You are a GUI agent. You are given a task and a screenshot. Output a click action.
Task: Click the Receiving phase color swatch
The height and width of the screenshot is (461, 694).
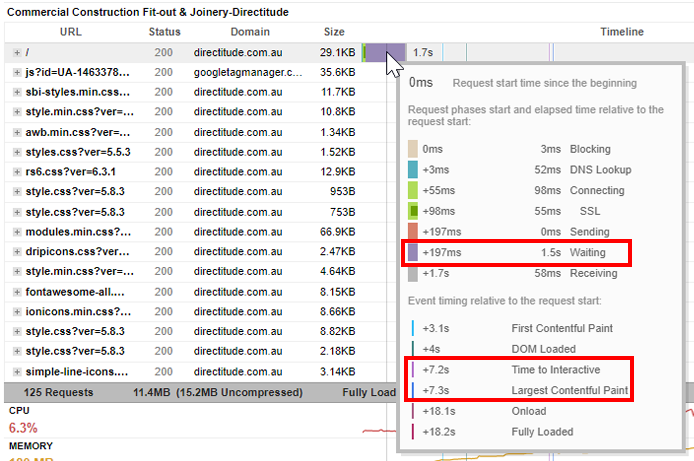click(x=413, y=273)
